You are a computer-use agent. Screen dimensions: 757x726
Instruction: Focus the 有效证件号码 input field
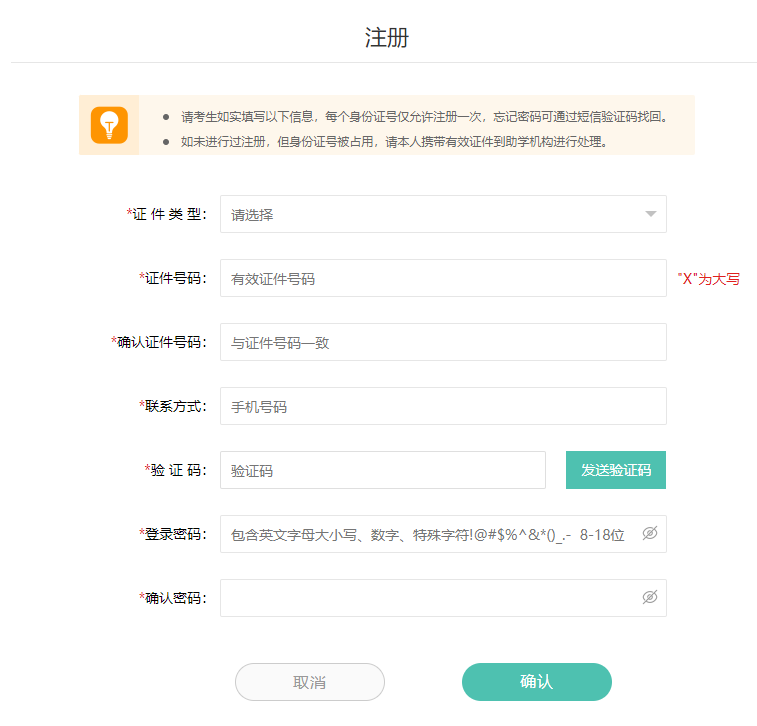click(x=442, y=279)
